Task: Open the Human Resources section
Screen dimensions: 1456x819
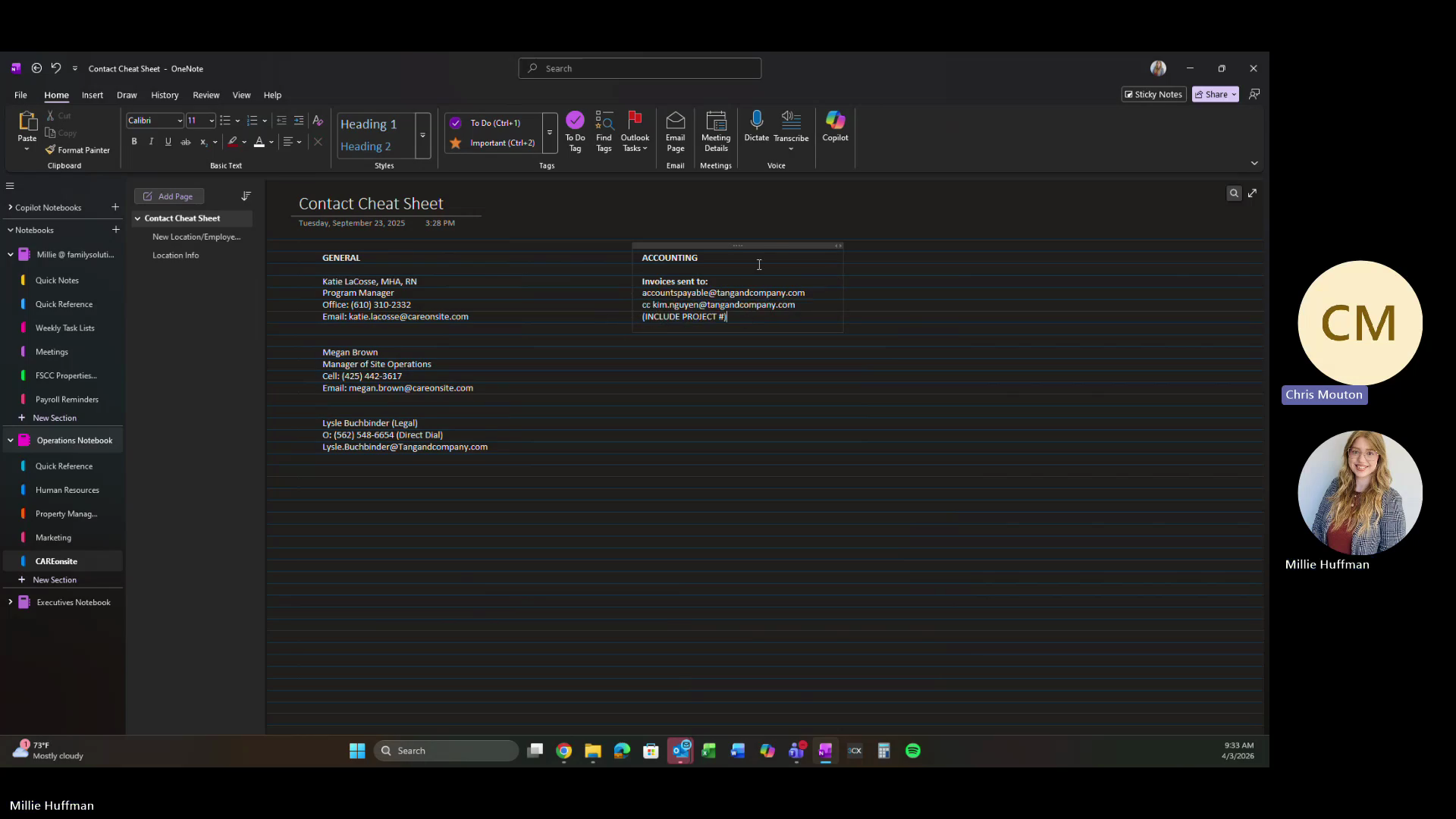Action: coord(67,490)
